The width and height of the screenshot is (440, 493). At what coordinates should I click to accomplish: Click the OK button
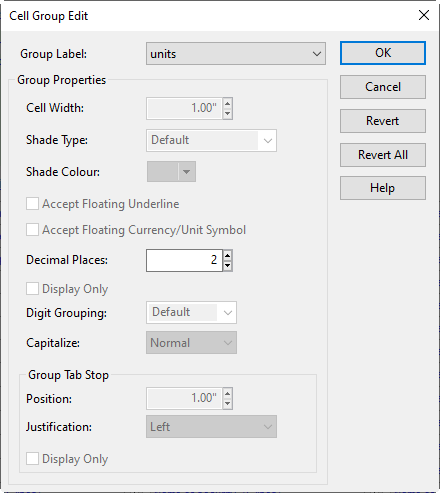(x=383, y=53)
